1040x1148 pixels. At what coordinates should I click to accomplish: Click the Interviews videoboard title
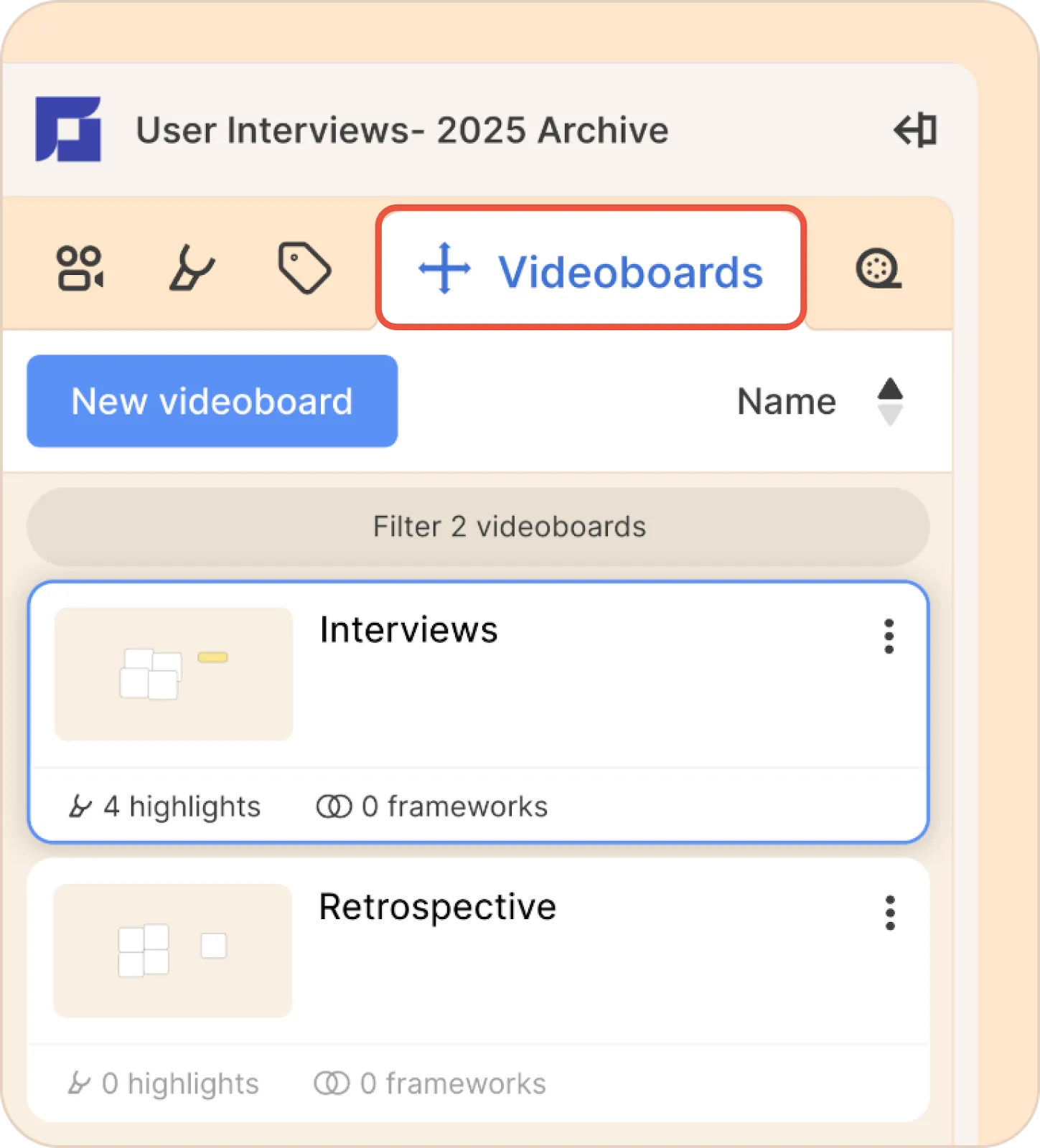pyautogui.click(x=408, y=630)
